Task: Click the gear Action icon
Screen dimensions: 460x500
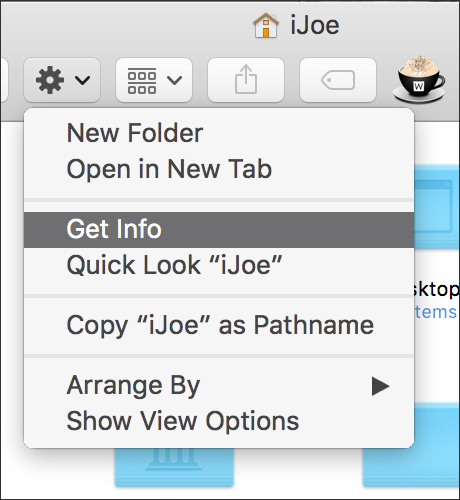Action: point(50,80)
